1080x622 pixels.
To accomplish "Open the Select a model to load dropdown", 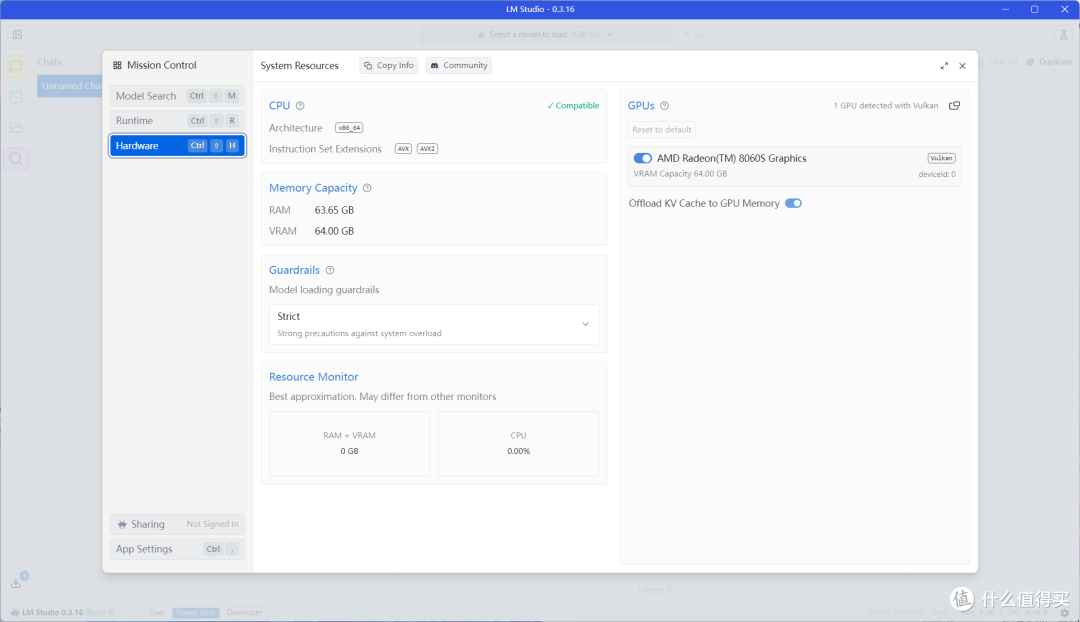I will [x=545, y=34].
